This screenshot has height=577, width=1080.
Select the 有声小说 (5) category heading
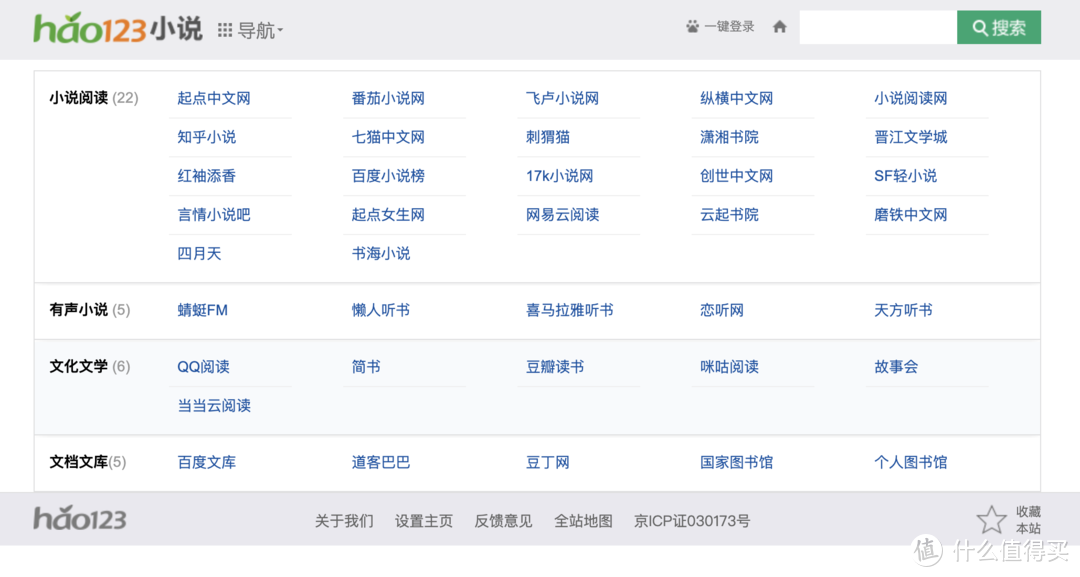tap(90, 311)
